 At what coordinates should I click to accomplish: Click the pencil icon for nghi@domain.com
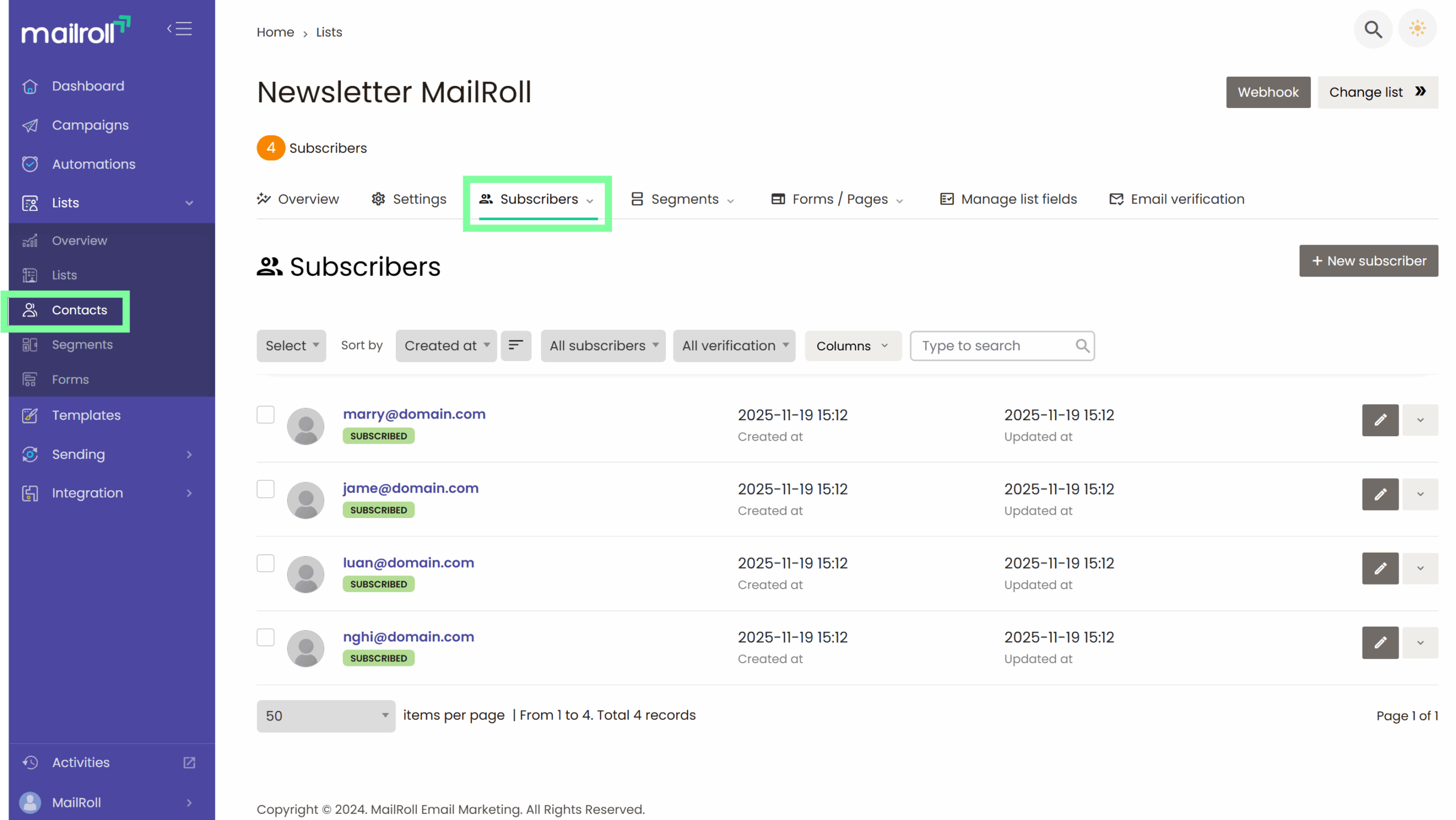coord(1379,643)
